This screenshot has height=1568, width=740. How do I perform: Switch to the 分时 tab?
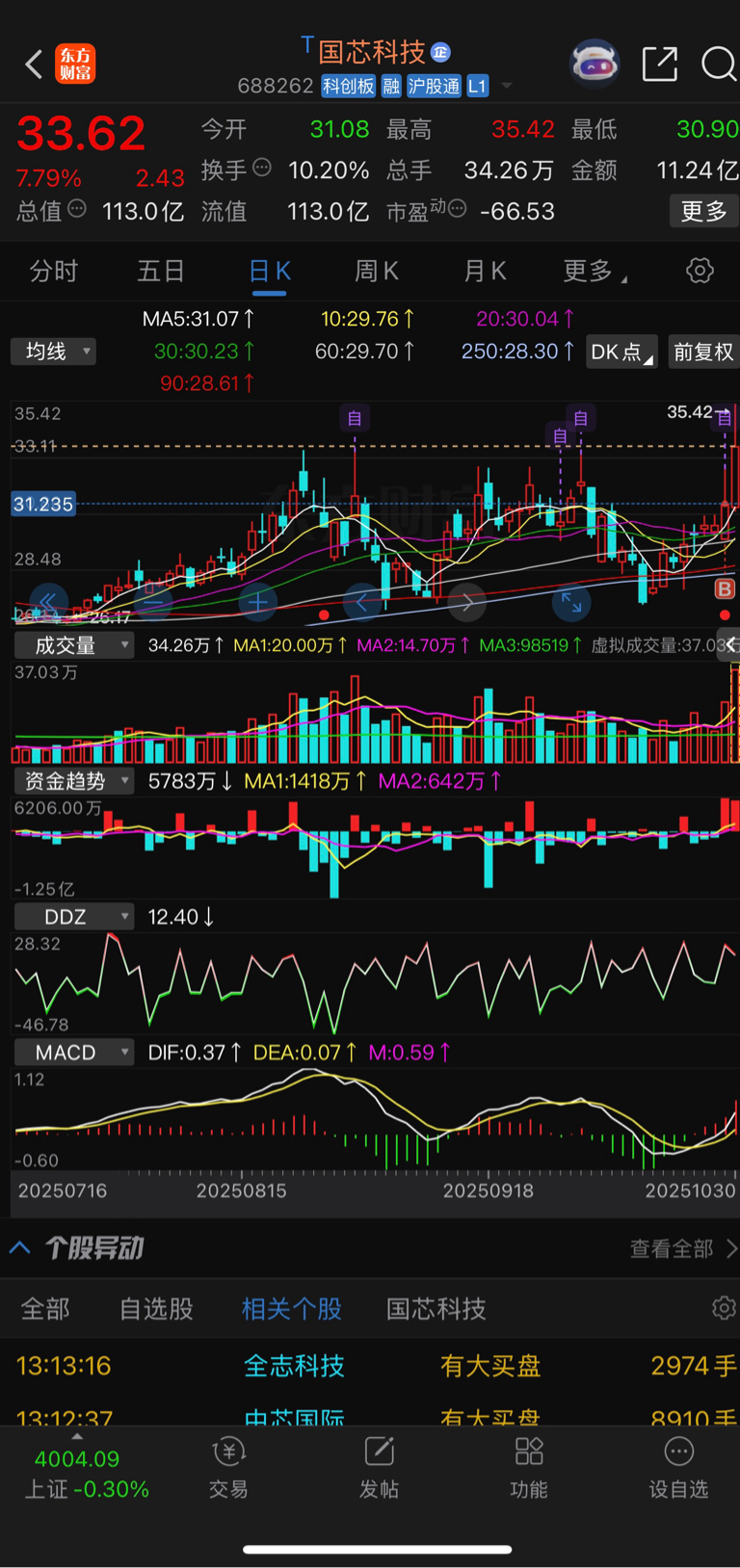coord(53,271)
